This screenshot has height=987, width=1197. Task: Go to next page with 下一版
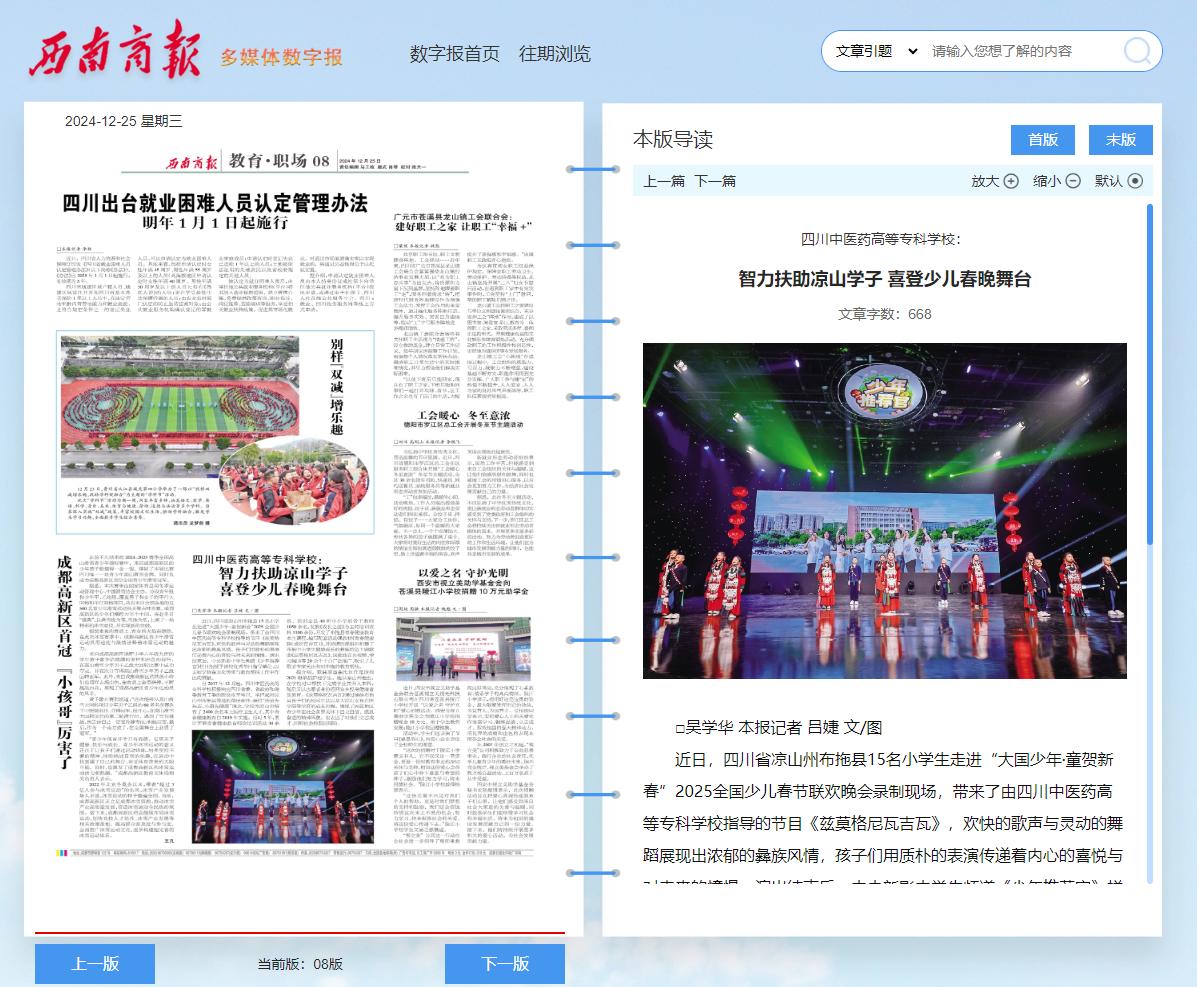pos(505,964)
